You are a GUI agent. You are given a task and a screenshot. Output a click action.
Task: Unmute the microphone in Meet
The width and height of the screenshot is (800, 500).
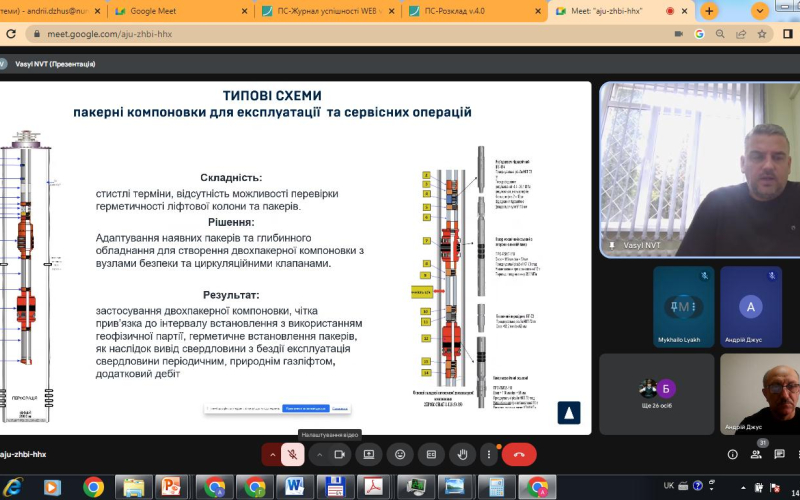(293, 454)
